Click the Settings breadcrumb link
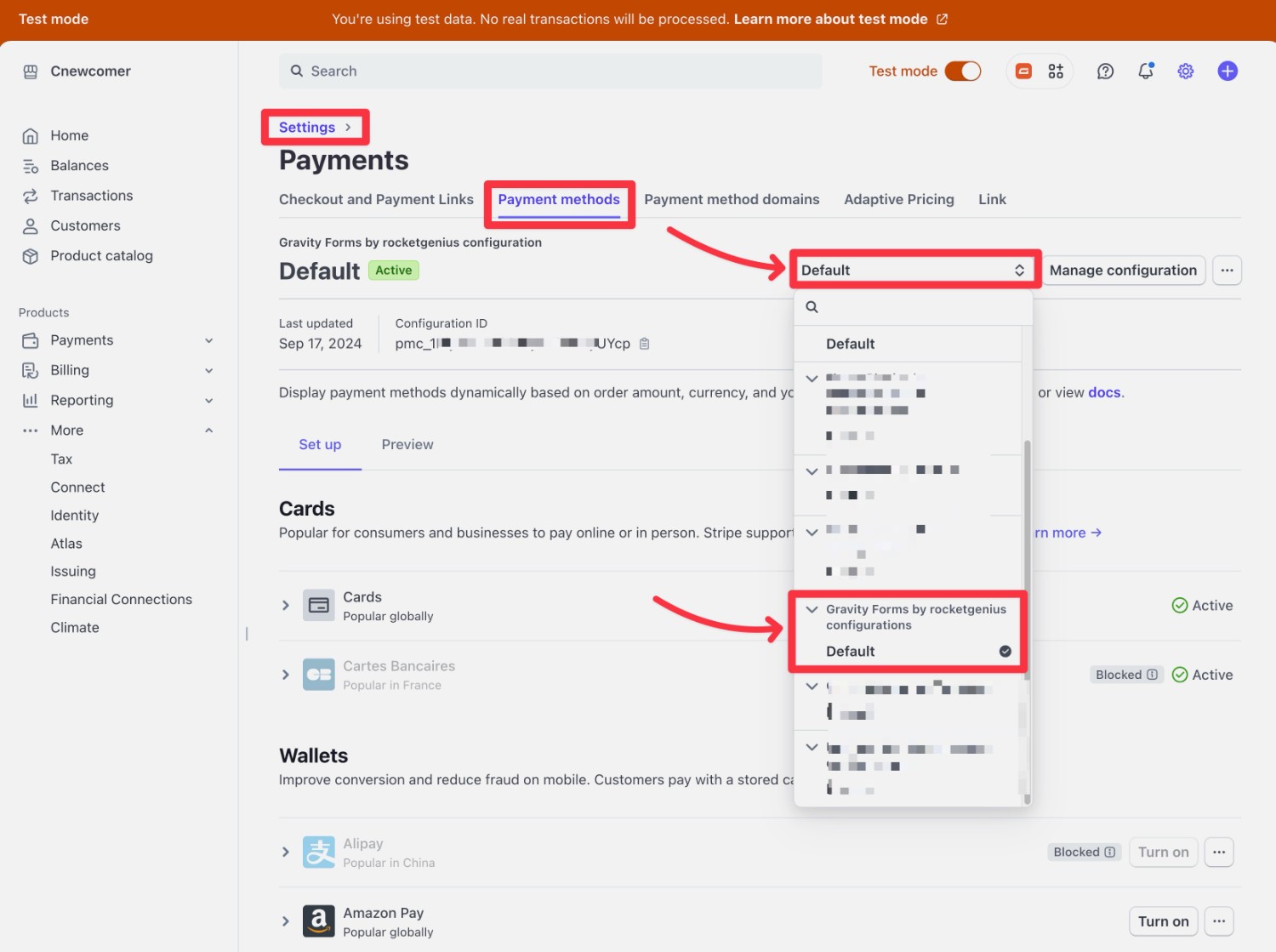This screenshot has width=1276, height=952. (307, 128)
